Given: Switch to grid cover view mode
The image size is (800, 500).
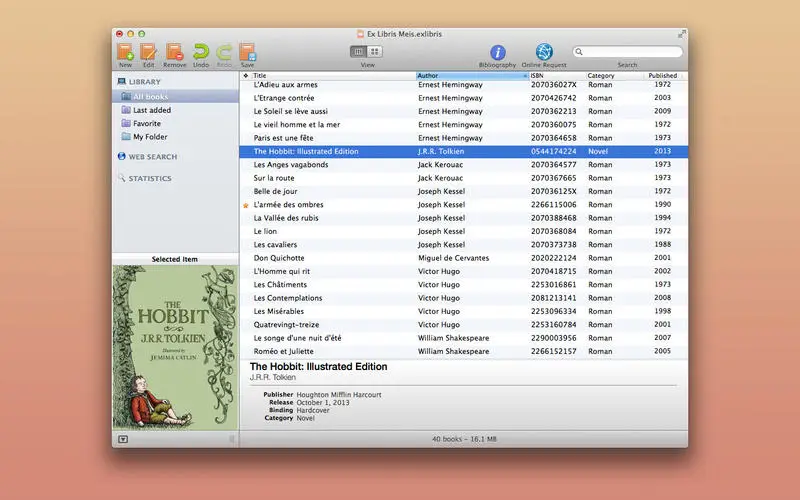Looking at the screenshot, I should click(x=374, y=52).
